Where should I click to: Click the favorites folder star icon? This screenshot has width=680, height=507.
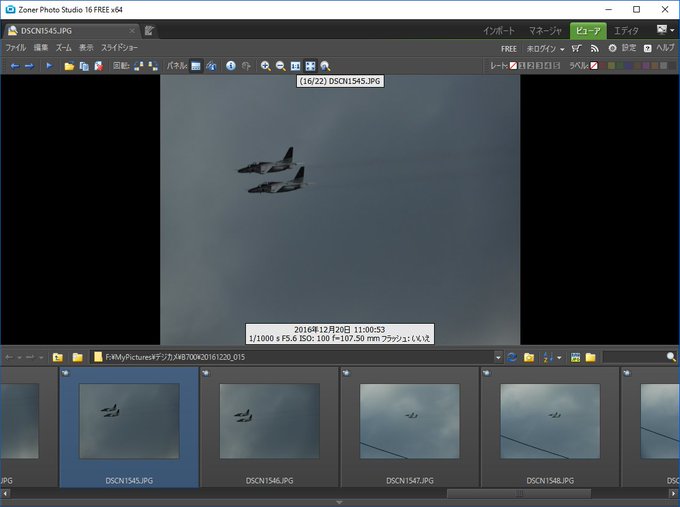(529, 357)
